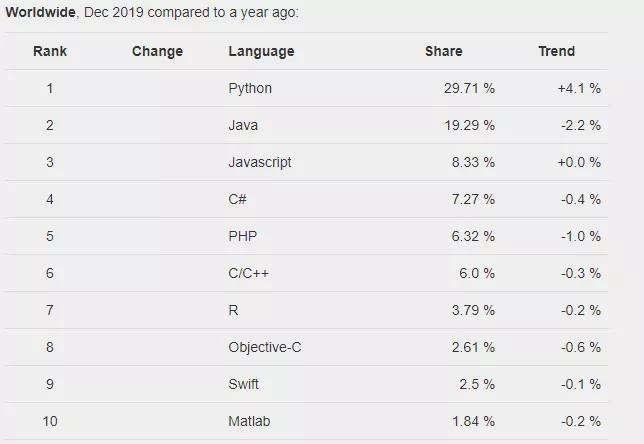644x444 pixels.
Task: Click the Rank column header
Action: 49,51
